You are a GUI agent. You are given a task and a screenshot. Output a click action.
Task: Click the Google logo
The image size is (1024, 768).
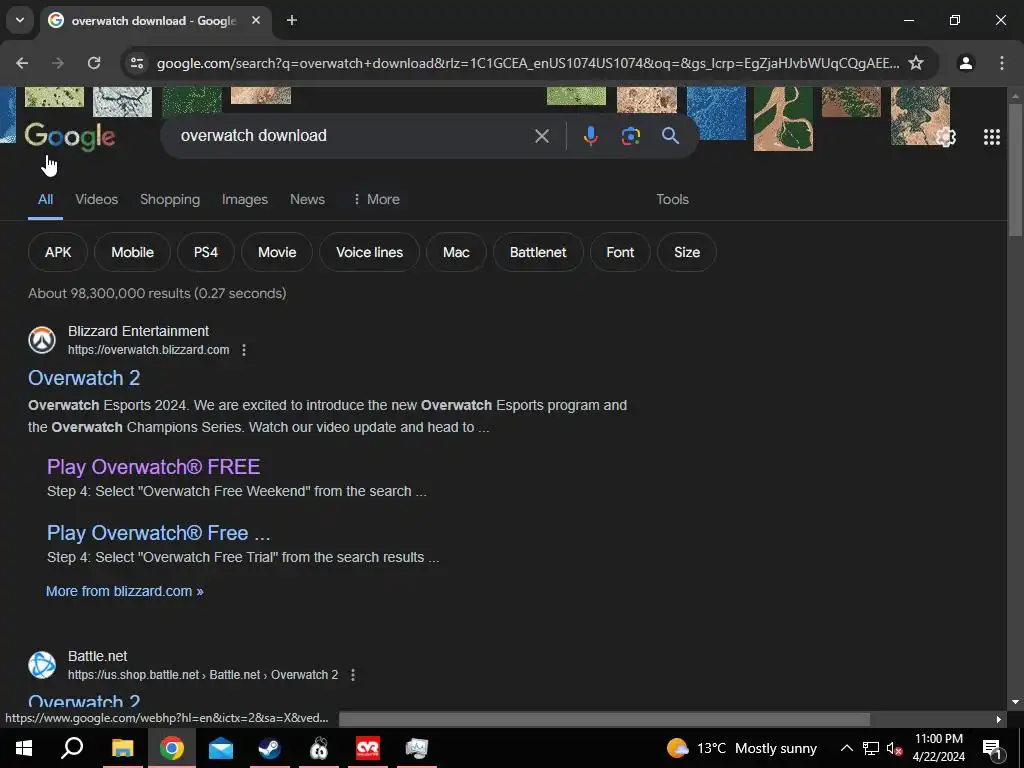click(x=70, y=136)
